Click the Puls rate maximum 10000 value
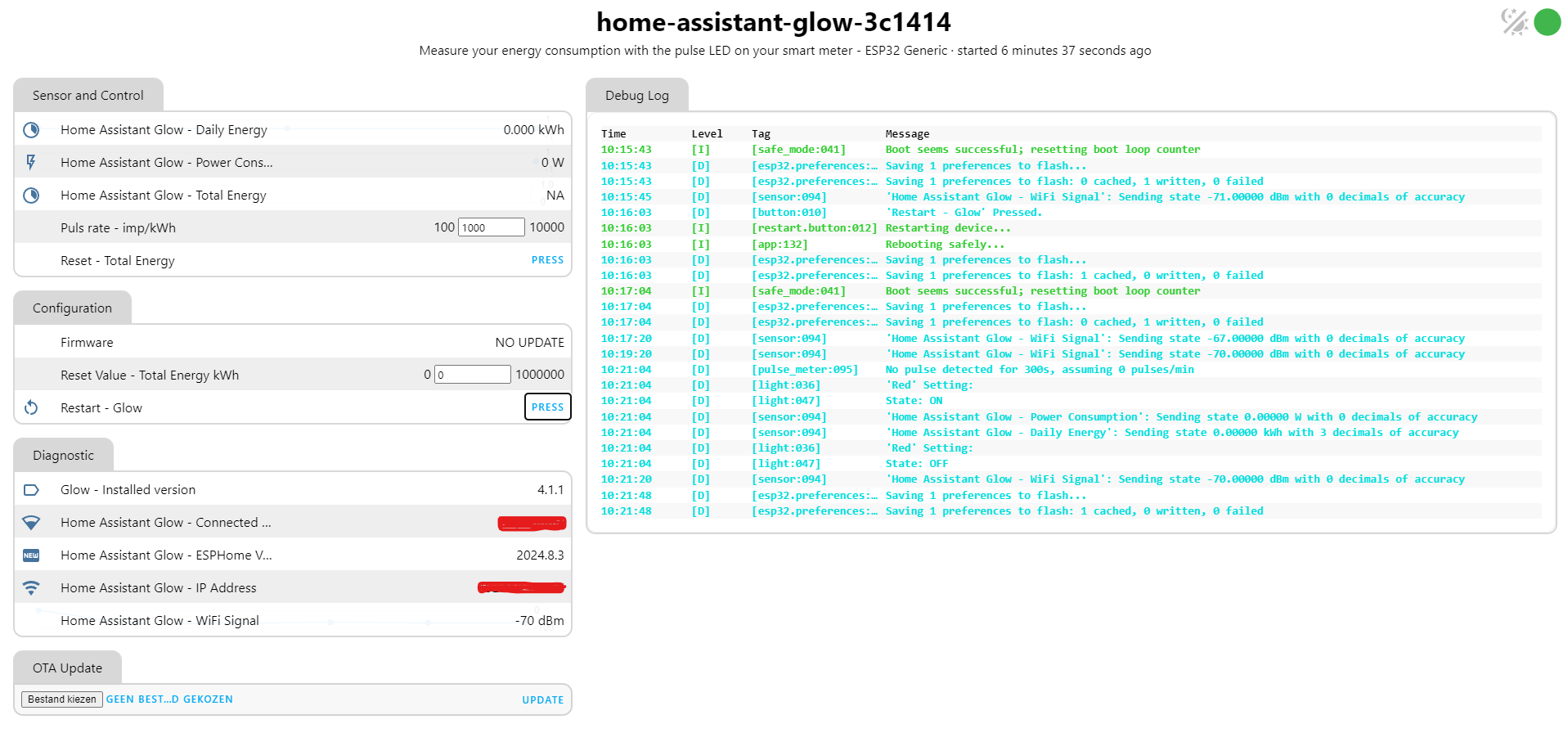 [x=547, y=227]
